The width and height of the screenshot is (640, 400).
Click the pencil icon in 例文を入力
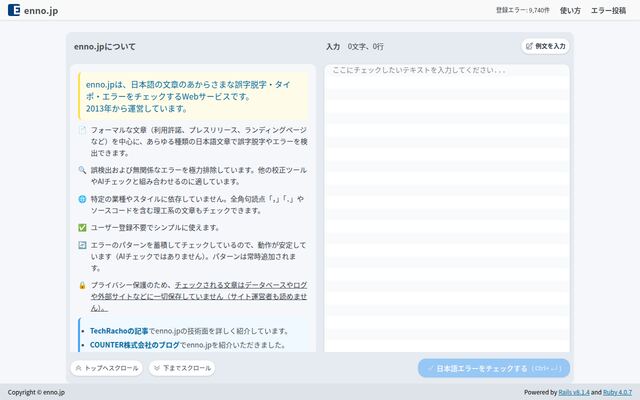[529, 46]
